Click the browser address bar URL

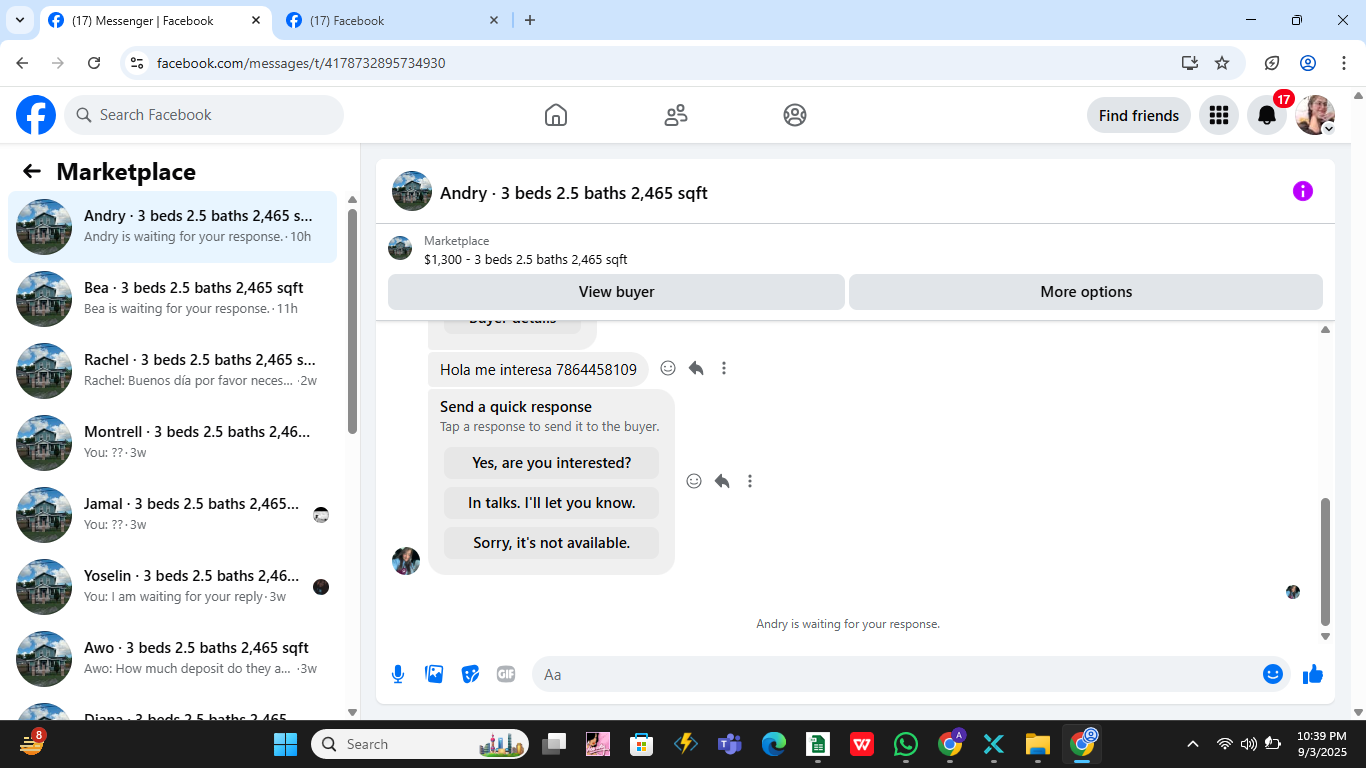click(x=301, y=63)
